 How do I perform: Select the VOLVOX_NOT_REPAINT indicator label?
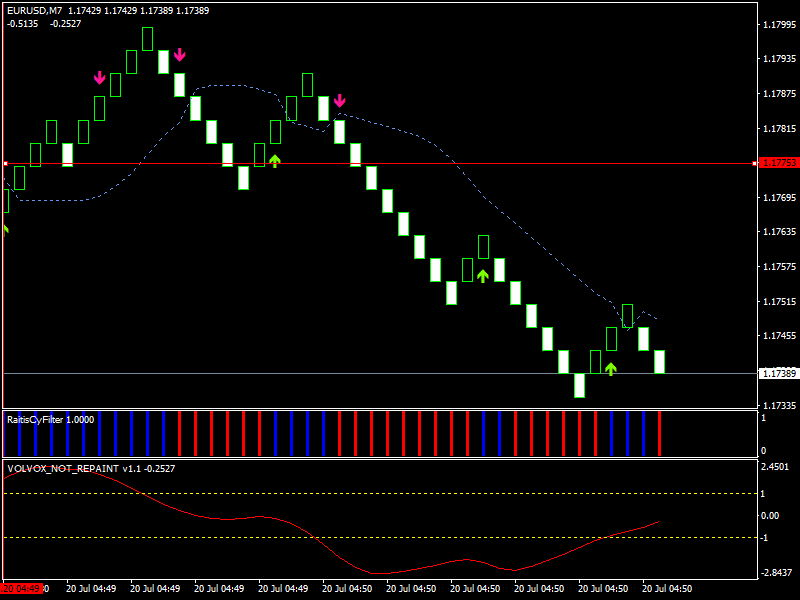62,468
